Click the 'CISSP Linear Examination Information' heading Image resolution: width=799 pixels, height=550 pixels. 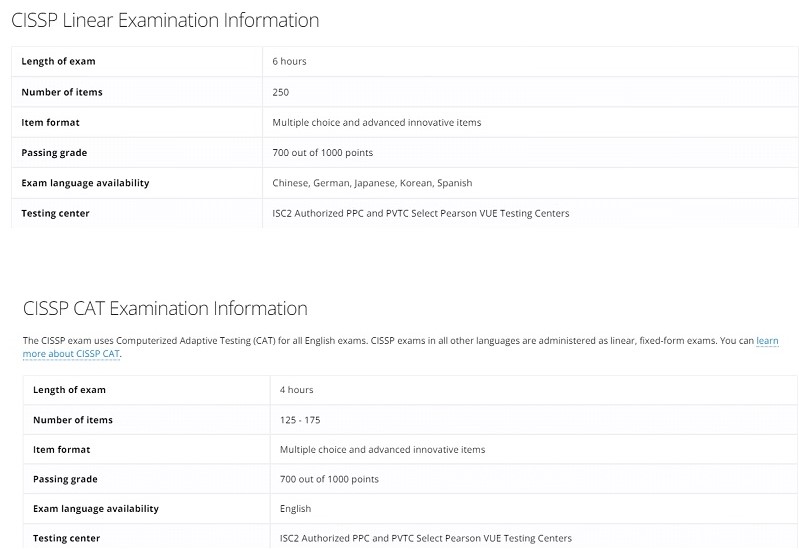coord(165,20)
